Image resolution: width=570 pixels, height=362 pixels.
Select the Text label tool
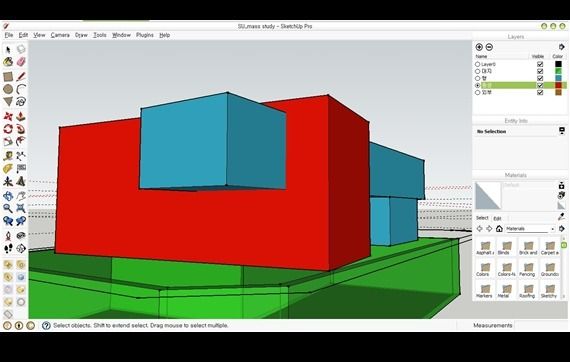point(21,169)
